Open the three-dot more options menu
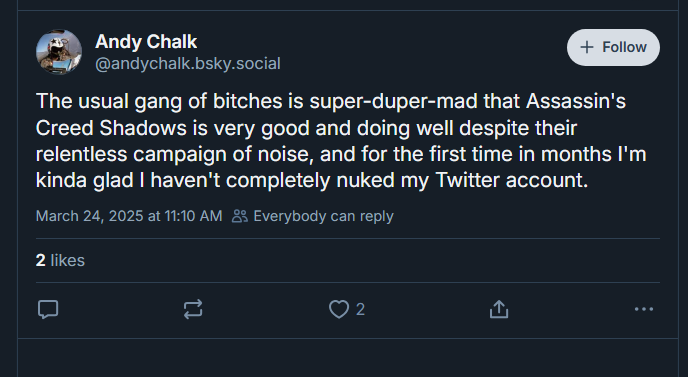The height and width of the screenshot is (377, 688). (644, 309)
